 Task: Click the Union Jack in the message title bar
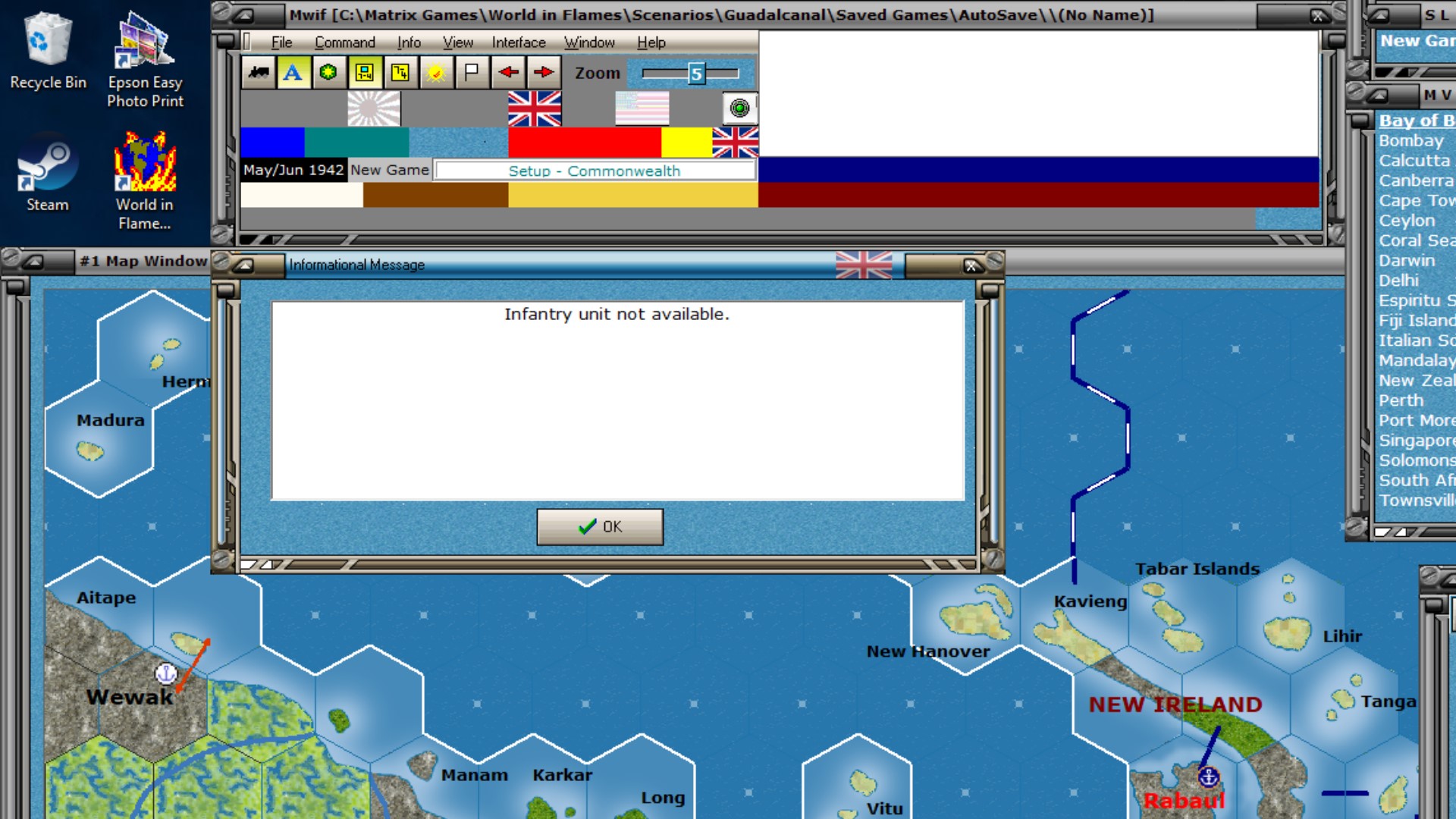pos(864,265)
